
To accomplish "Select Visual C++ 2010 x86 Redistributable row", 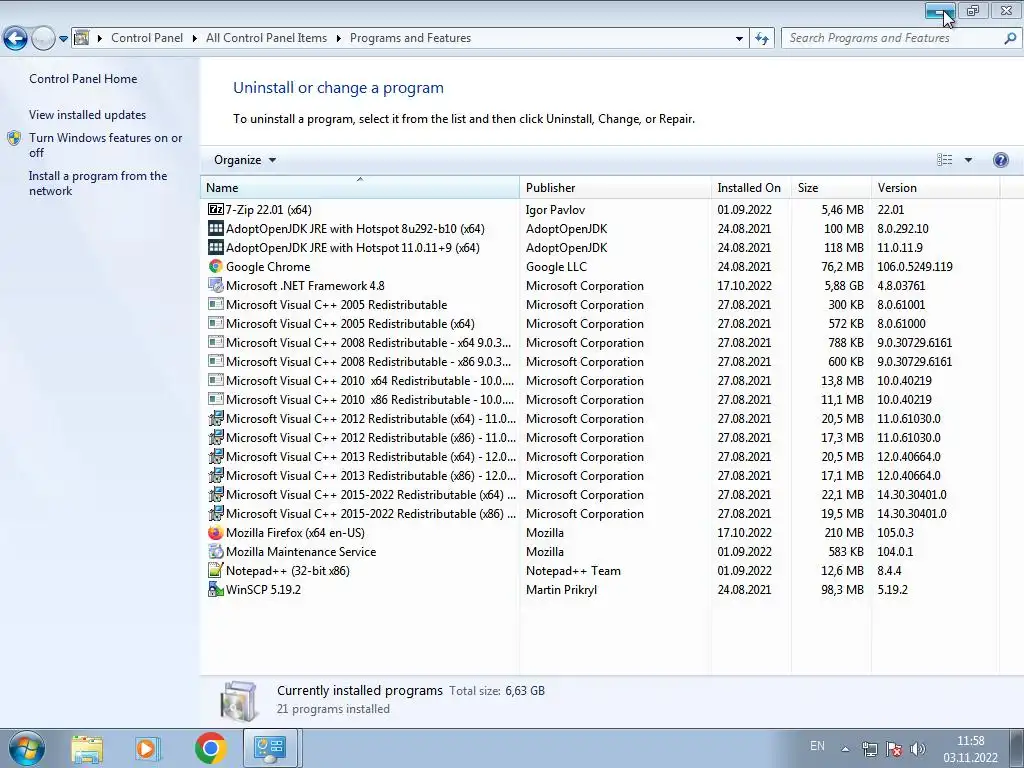I will pos(600,399).
